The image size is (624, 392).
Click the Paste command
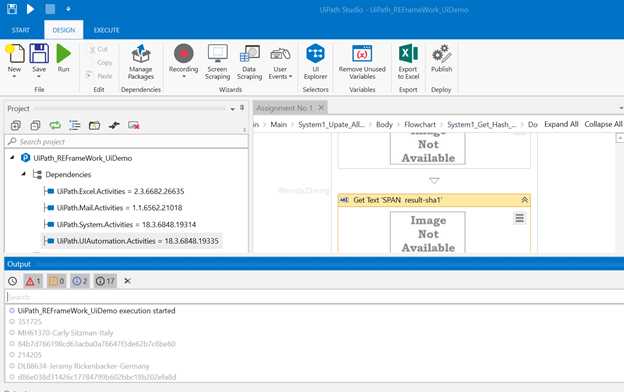99,76
